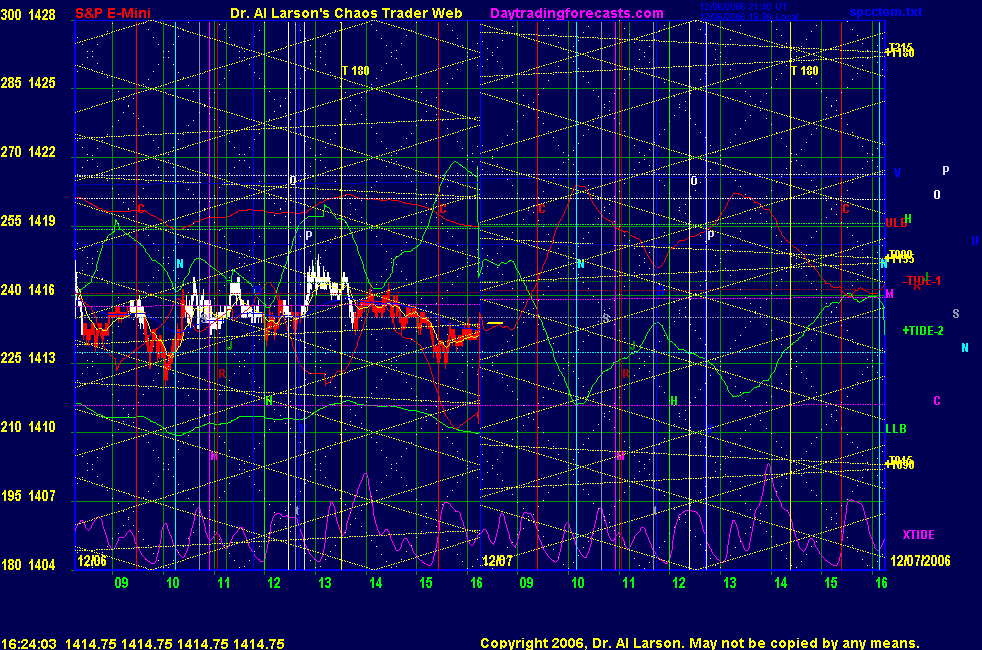
Task: Click the 'T 180' label on the 12/07 chart
Action: (x=805, y=71)
